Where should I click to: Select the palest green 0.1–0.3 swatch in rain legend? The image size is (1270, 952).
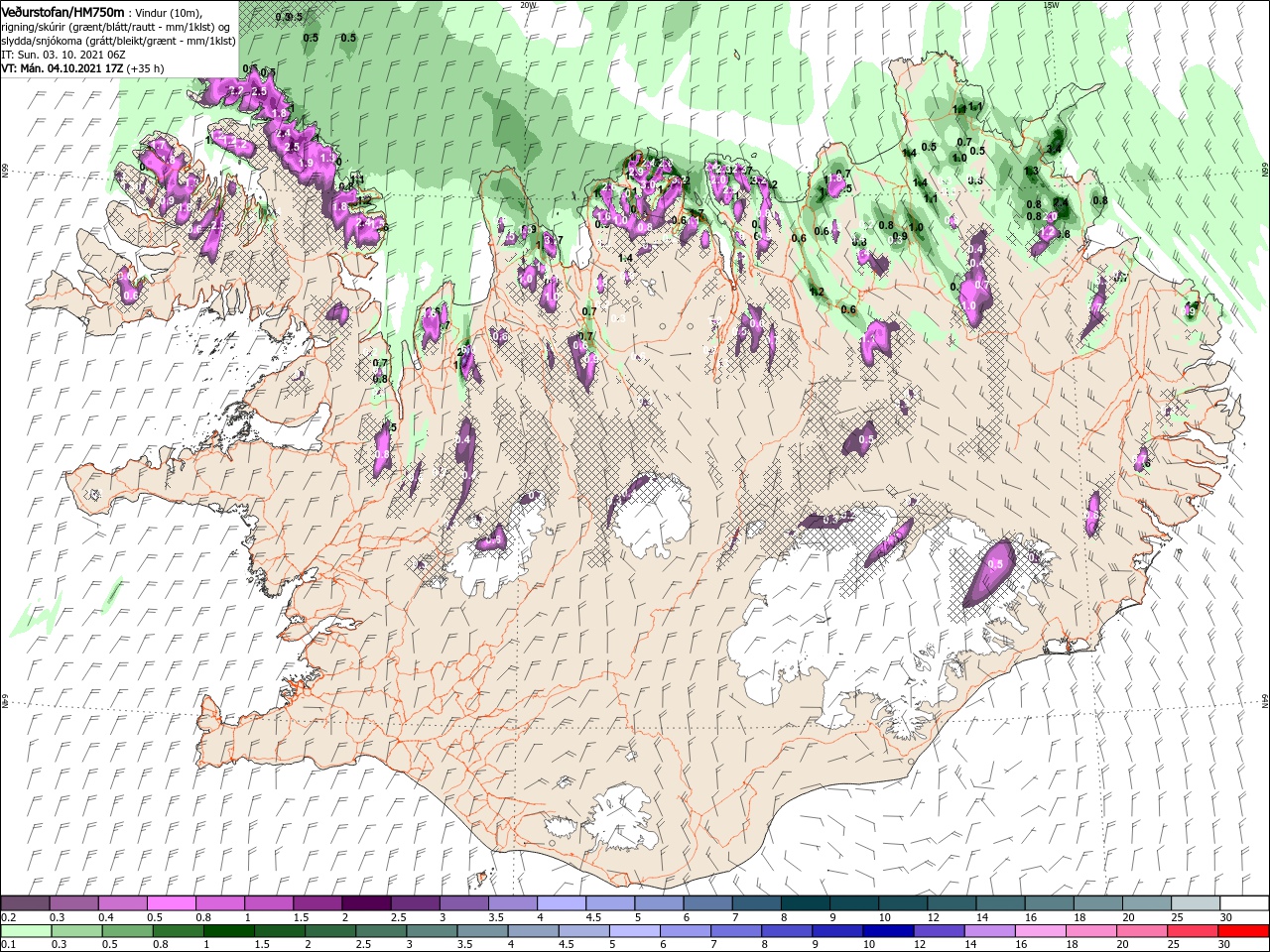tap(26, 931)
